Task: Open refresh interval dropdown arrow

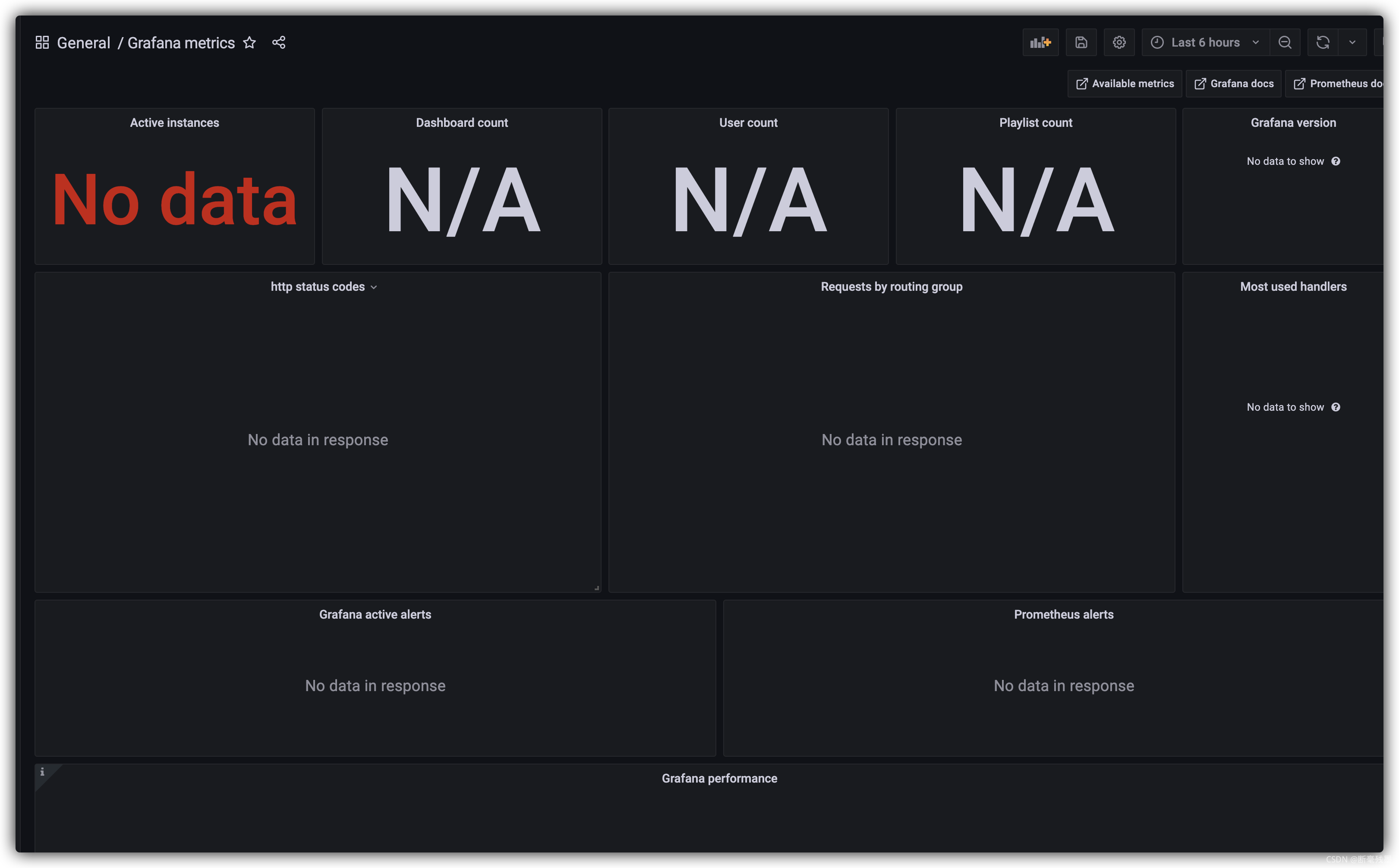Action: pos(1352,42)
